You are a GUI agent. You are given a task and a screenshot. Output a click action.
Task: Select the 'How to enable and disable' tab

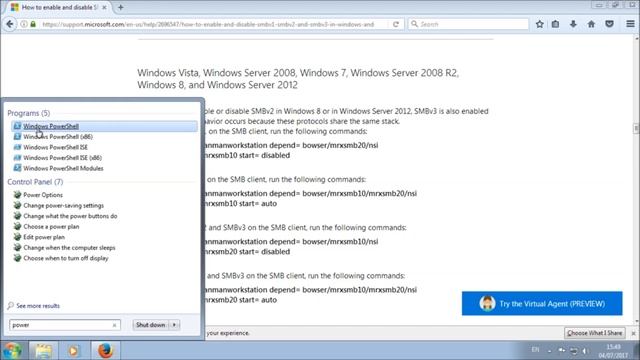click(57, 7)
